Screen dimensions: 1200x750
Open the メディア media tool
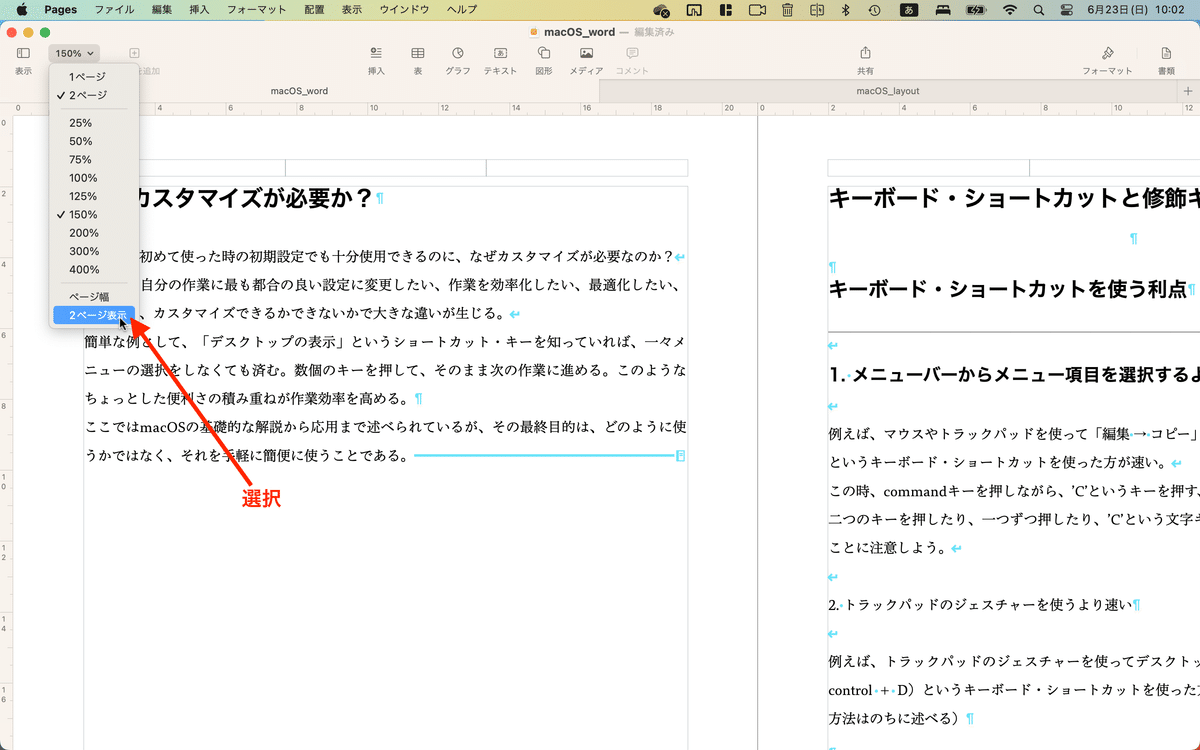(x=586, y=53)
